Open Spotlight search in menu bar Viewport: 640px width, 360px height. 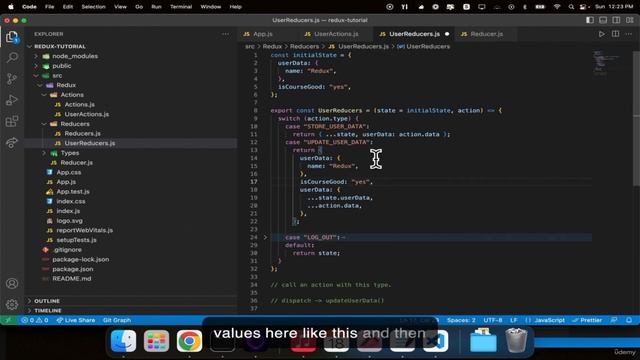pos(571,7)
